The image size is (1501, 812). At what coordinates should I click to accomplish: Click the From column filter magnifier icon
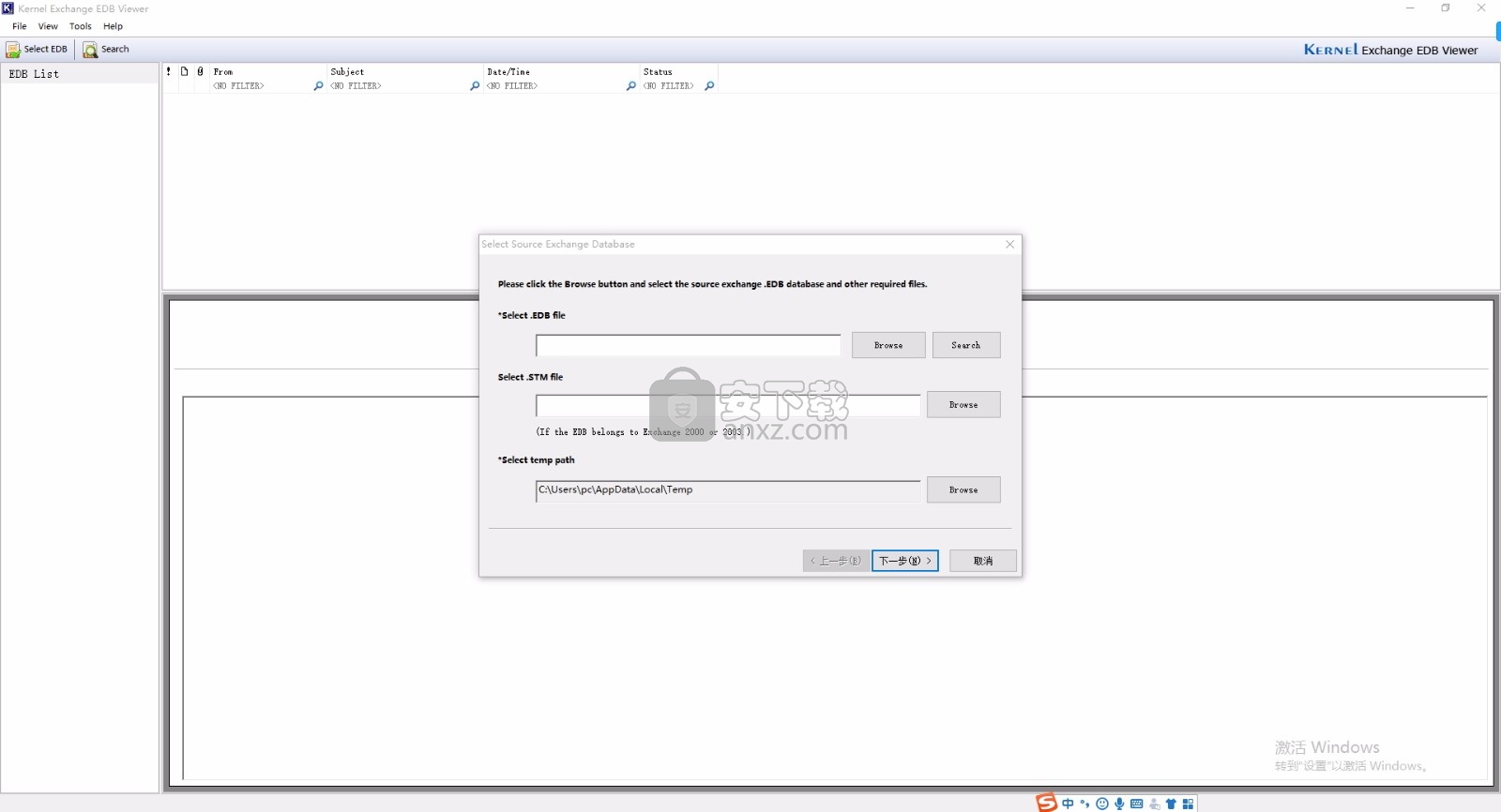318,86
